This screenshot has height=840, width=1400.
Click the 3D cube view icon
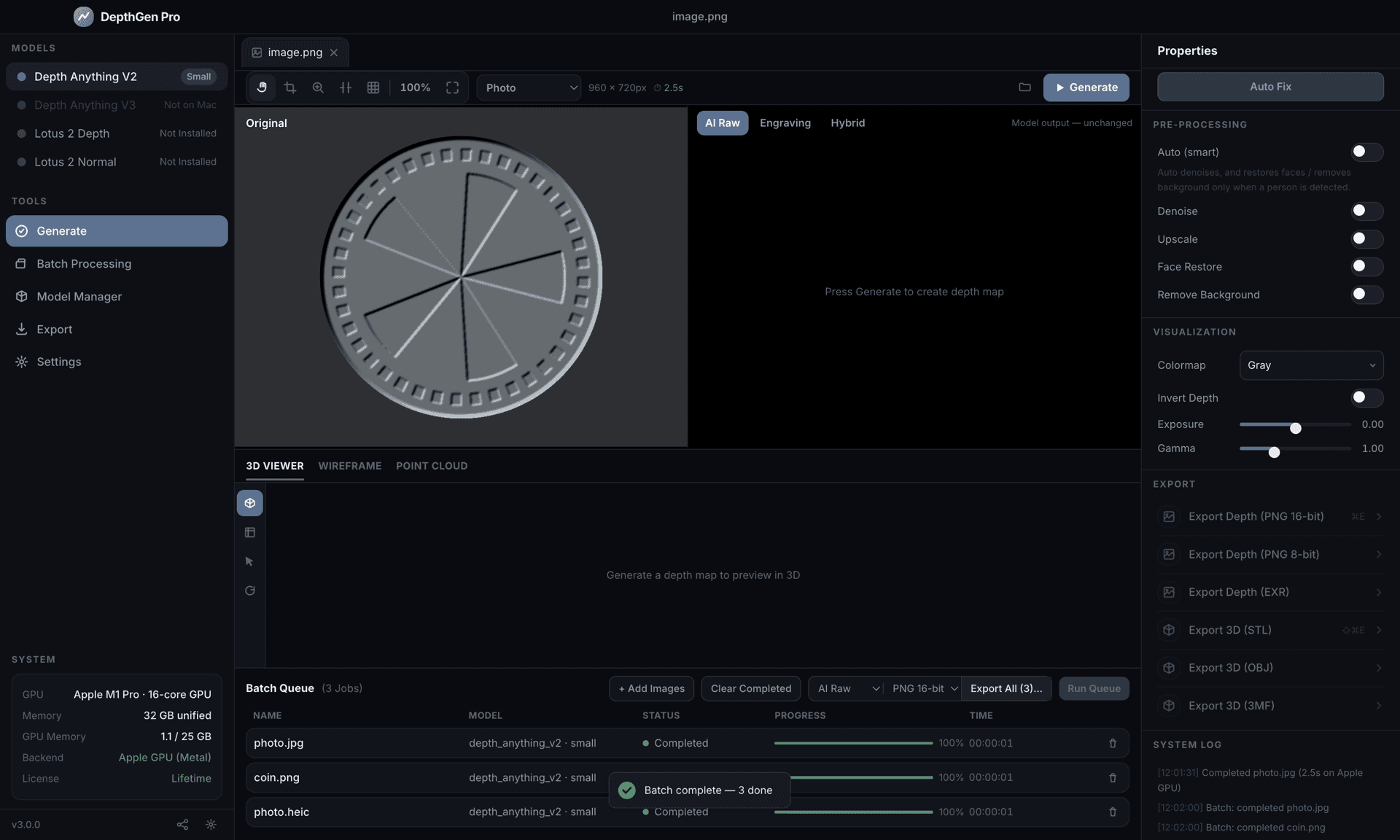pos(250,503)
